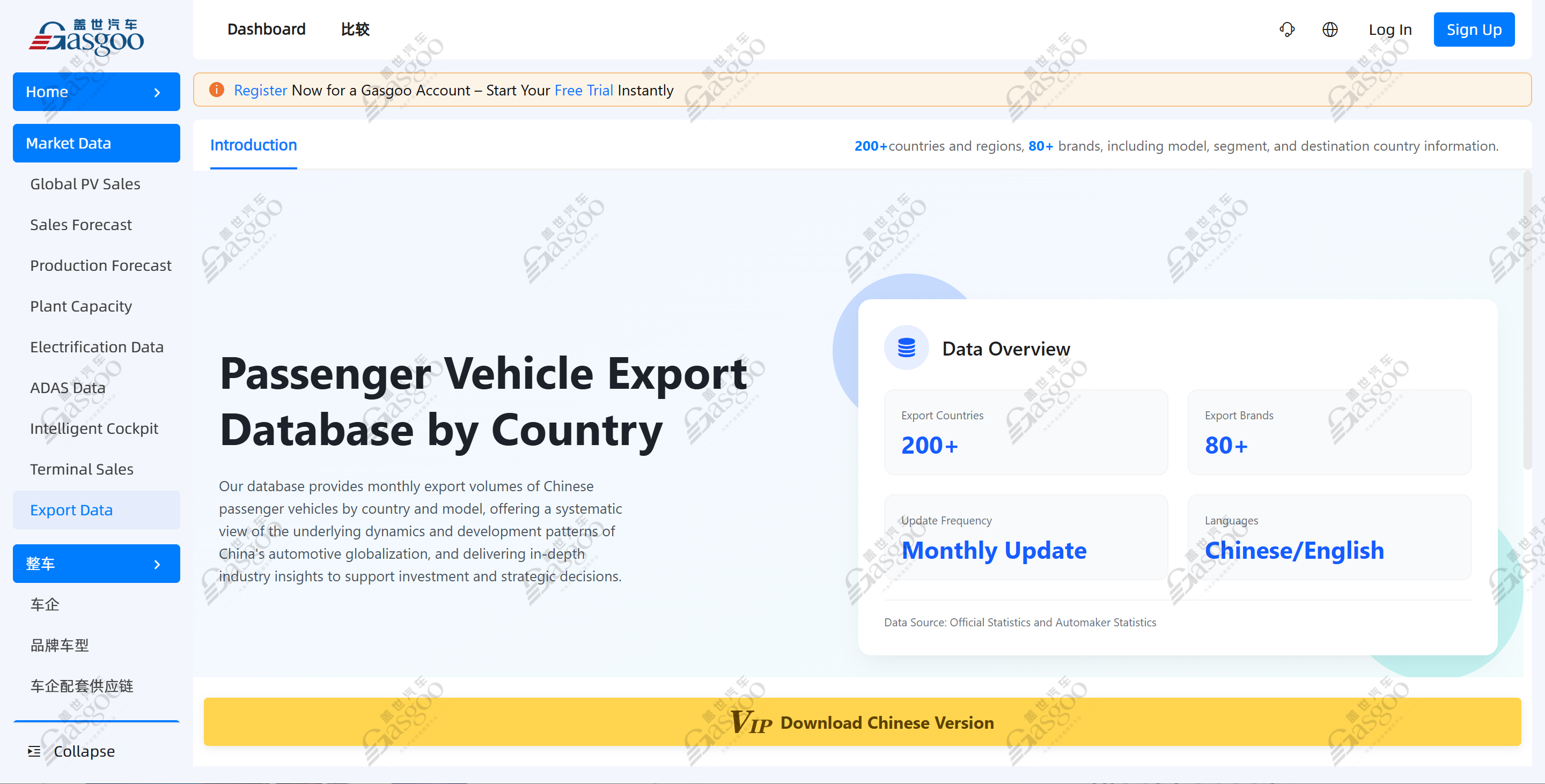Select Global PV Sales in sidebar
1545x784 pixels.
(85, 184)
